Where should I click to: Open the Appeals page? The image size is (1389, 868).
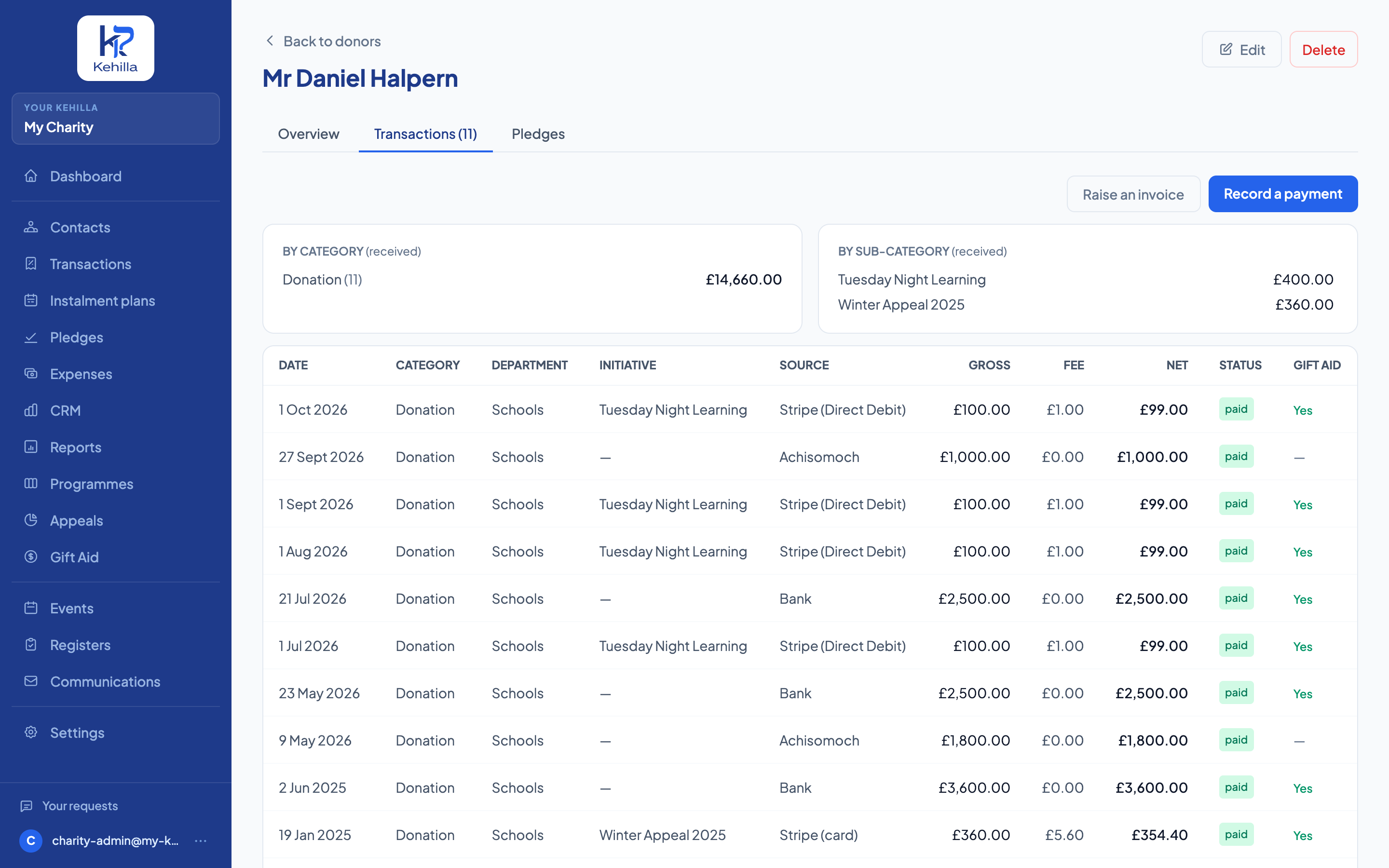(115, 520)
